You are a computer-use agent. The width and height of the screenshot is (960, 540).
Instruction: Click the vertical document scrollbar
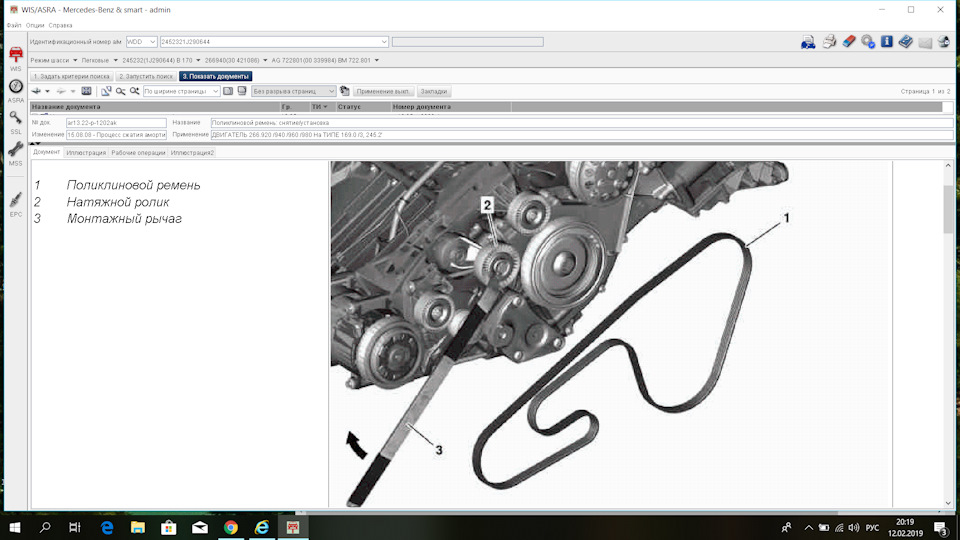click(948, 334)
